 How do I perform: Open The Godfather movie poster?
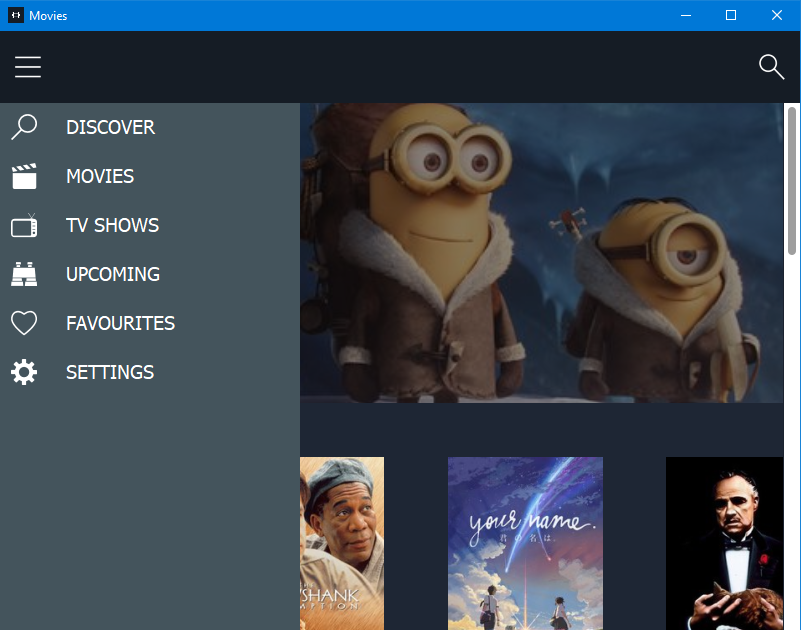point(724,544)
